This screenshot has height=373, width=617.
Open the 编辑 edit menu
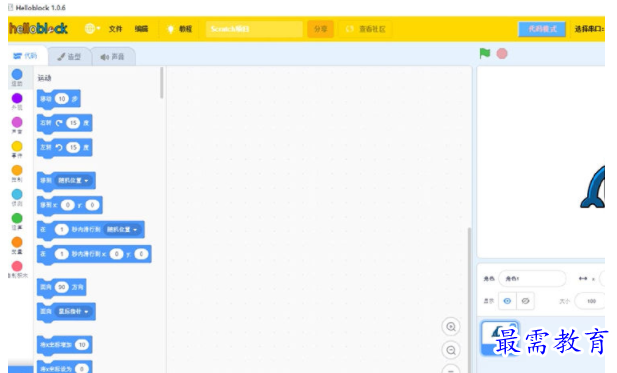141,29
